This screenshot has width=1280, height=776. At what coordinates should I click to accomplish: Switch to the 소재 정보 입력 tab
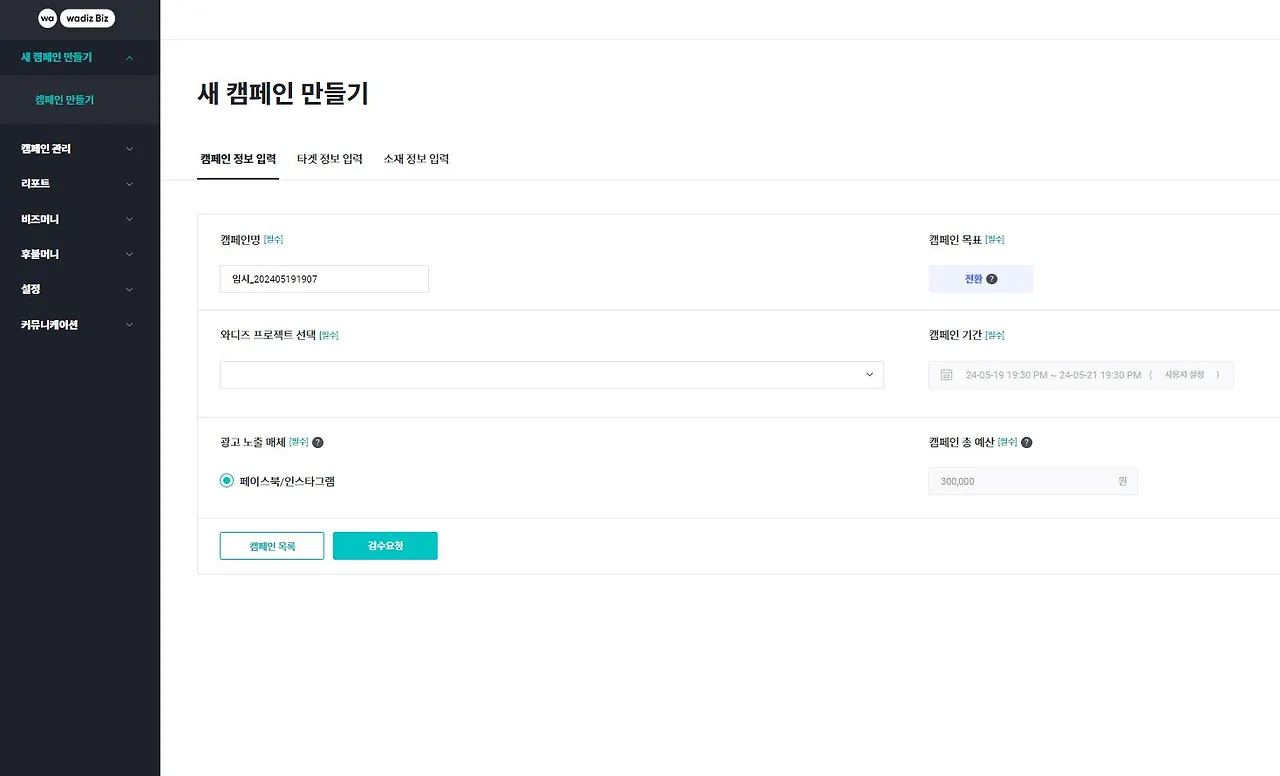coord(416,159)
